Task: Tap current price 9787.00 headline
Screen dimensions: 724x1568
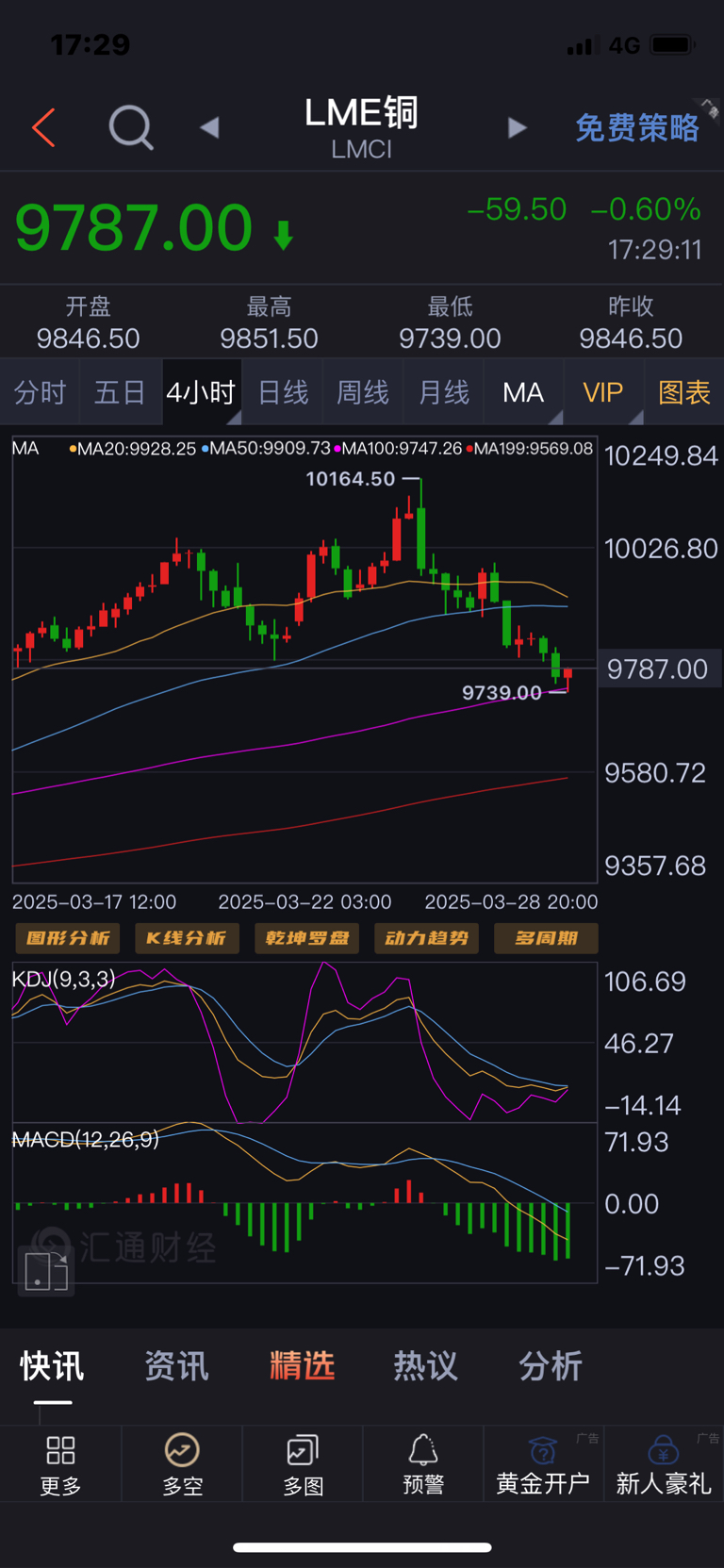Action: pos(134,227)
